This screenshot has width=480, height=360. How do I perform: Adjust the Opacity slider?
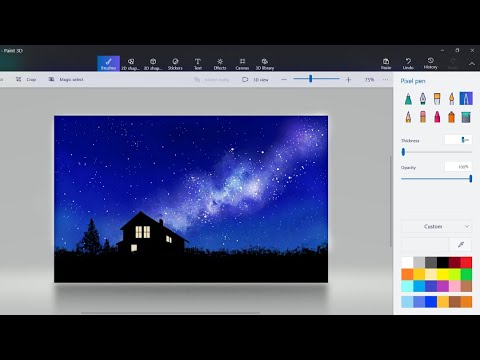(x=436, y=179)
